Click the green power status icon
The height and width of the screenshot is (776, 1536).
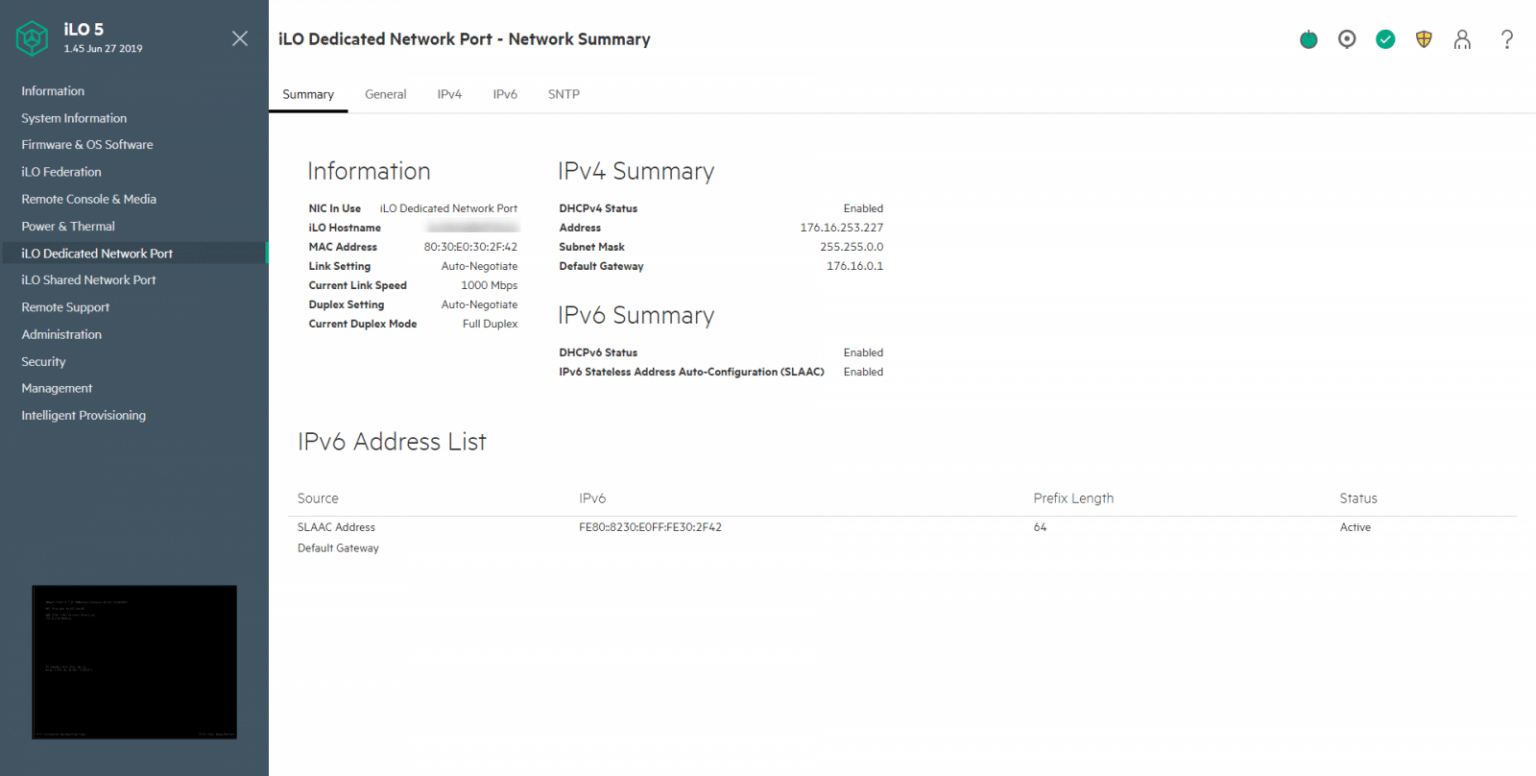1308,40
